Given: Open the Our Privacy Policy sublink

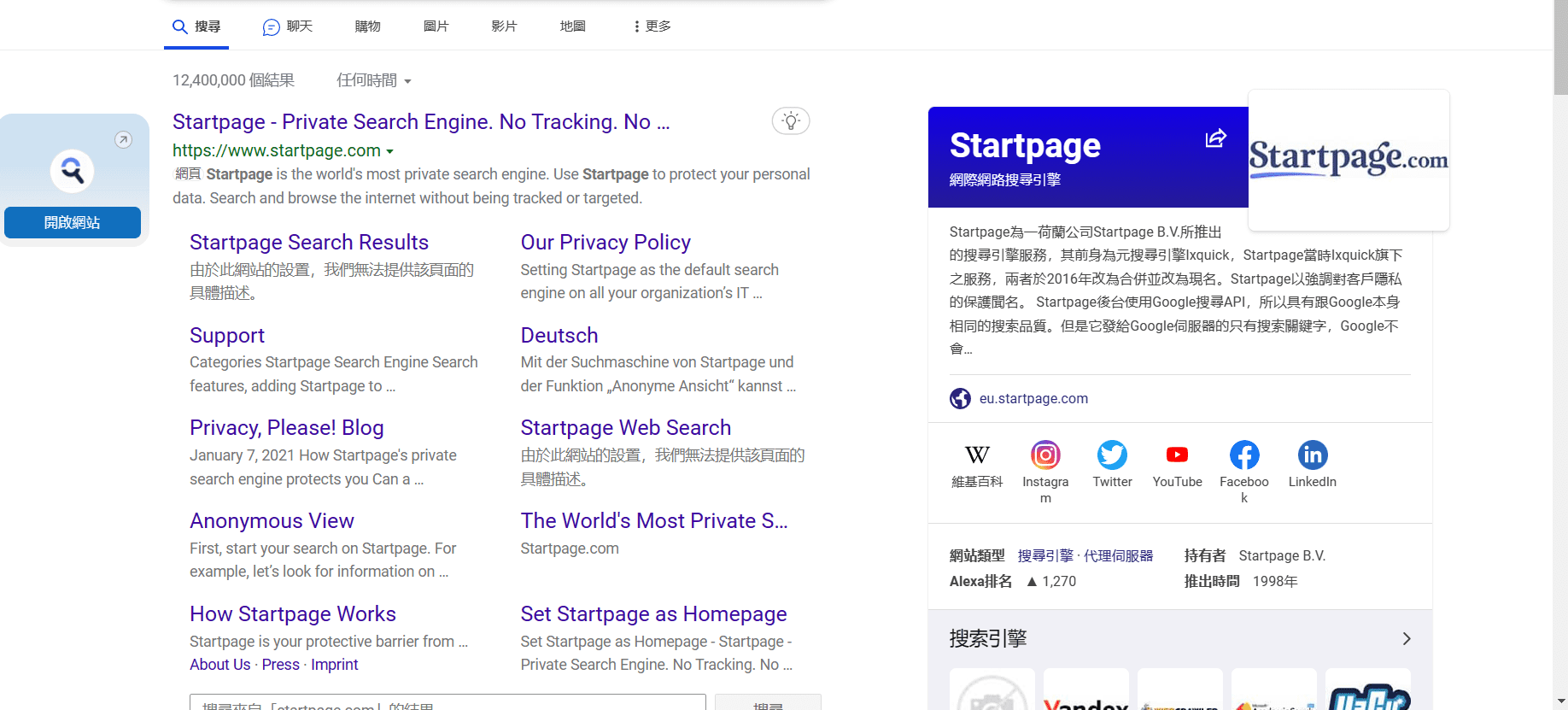Looking at the screenshot, I should [x=606, y=243].
